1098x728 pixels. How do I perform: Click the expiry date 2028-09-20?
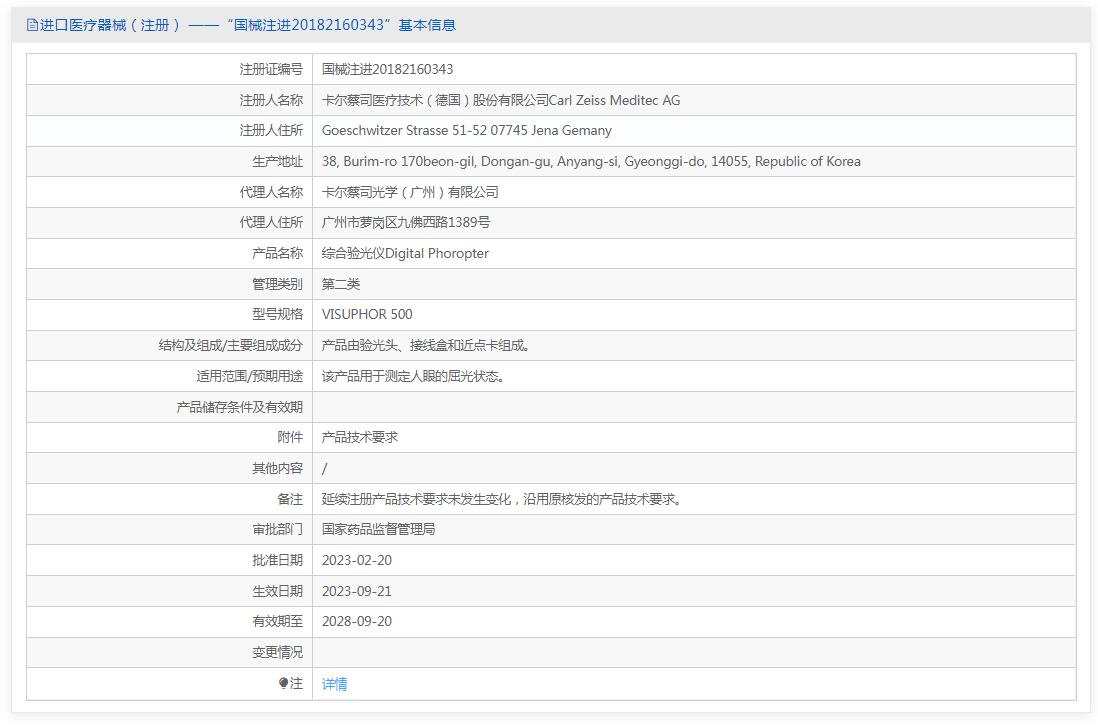click(357, 622)
